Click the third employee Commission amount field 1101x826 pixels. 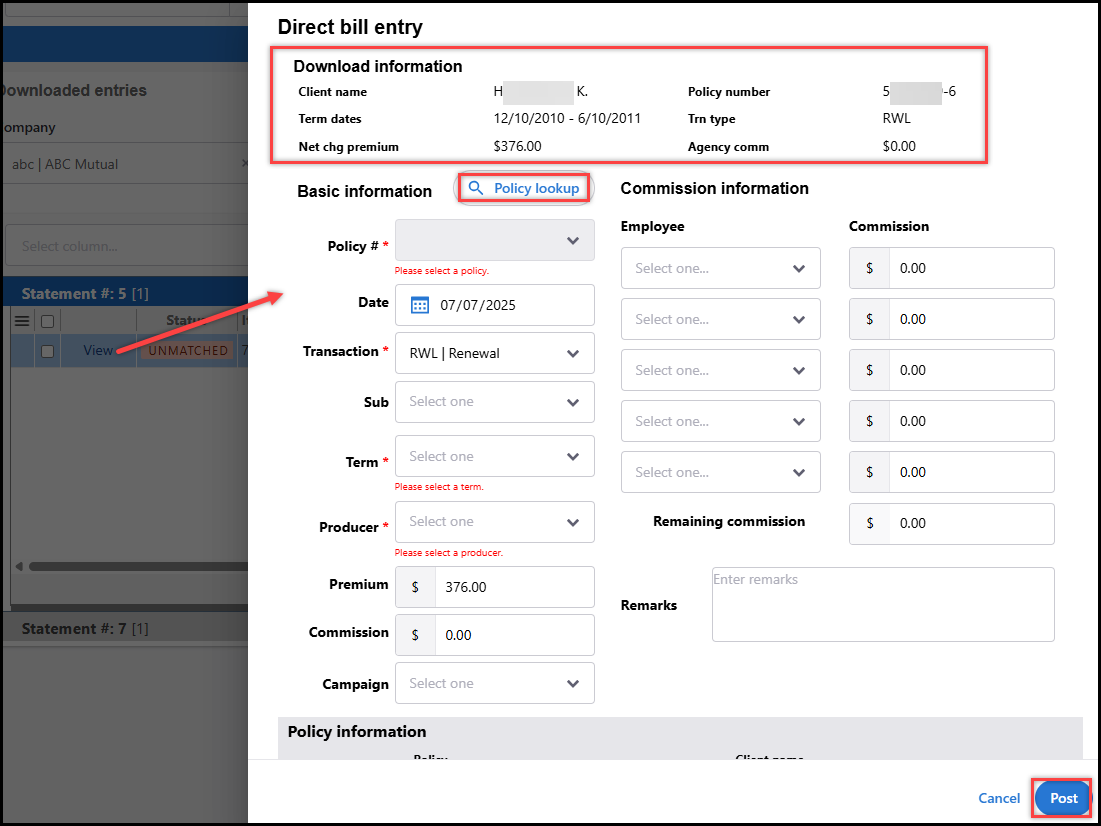click(972, 370)
